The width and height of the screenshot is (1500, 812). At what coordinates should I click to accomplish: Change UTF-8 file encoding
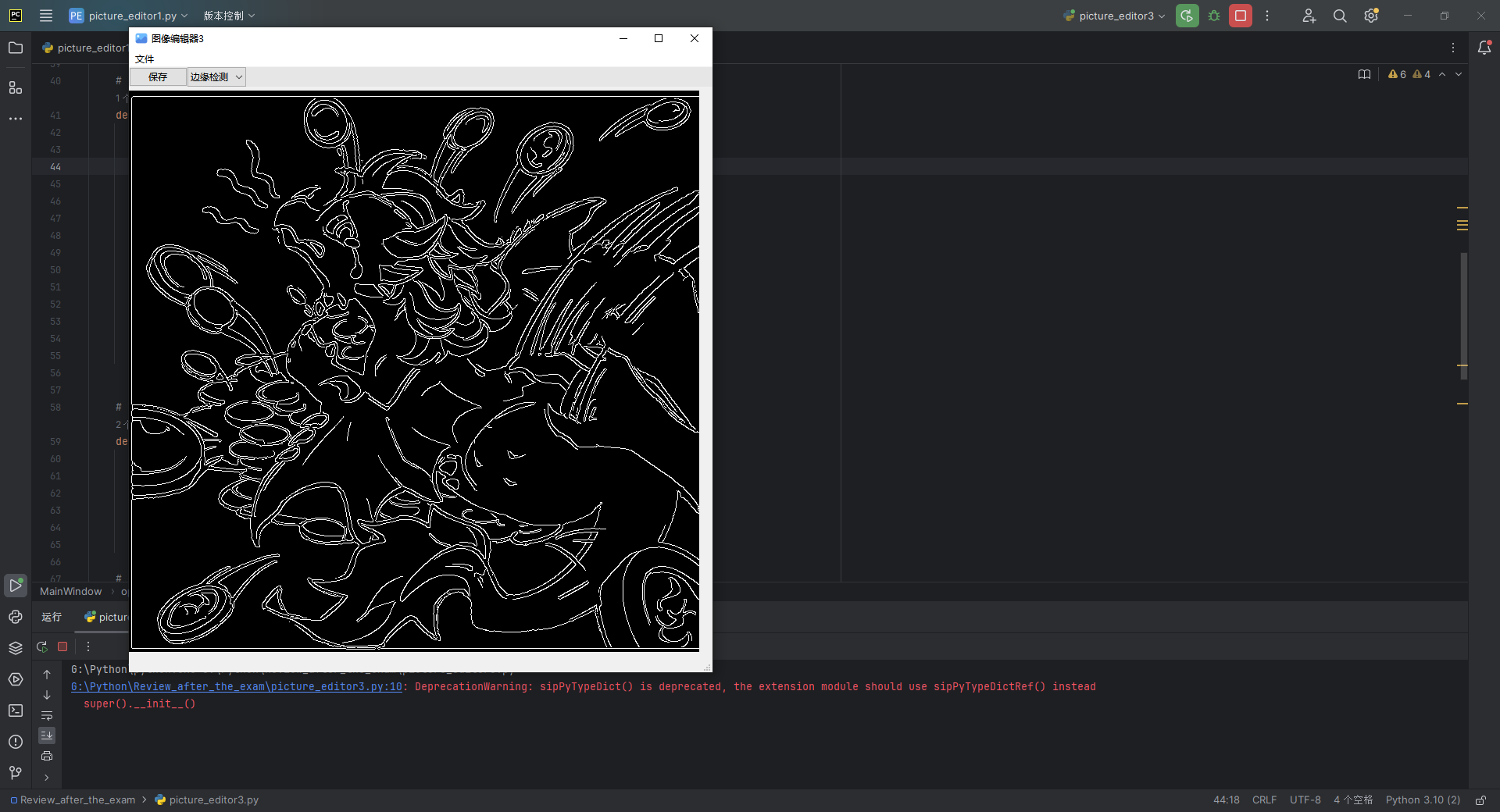[x=1305, y=800]
